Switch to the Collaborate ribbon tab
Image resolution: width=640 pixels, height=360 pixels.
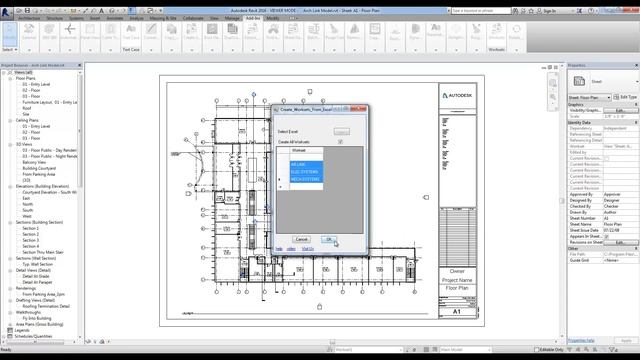193,18
